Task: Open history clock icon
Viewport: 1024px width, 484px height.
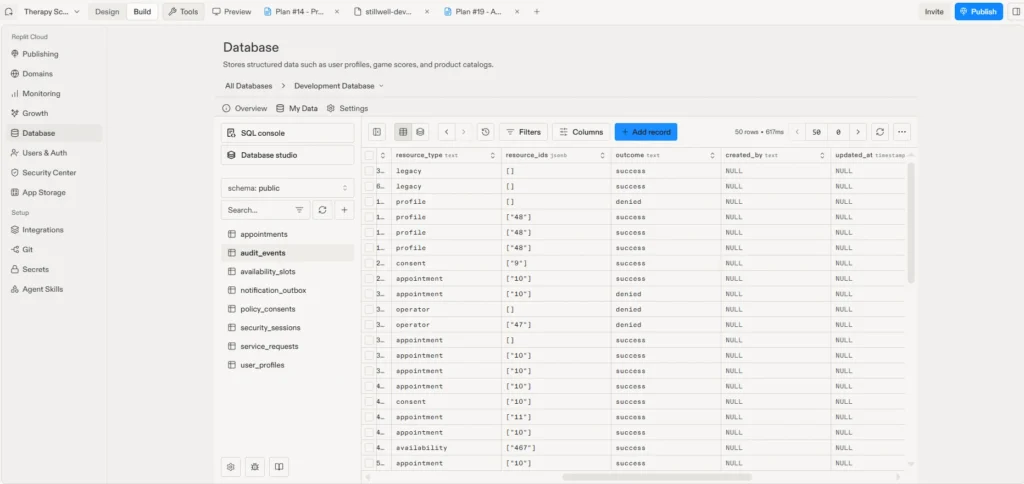Action: [x=485, y=132]
